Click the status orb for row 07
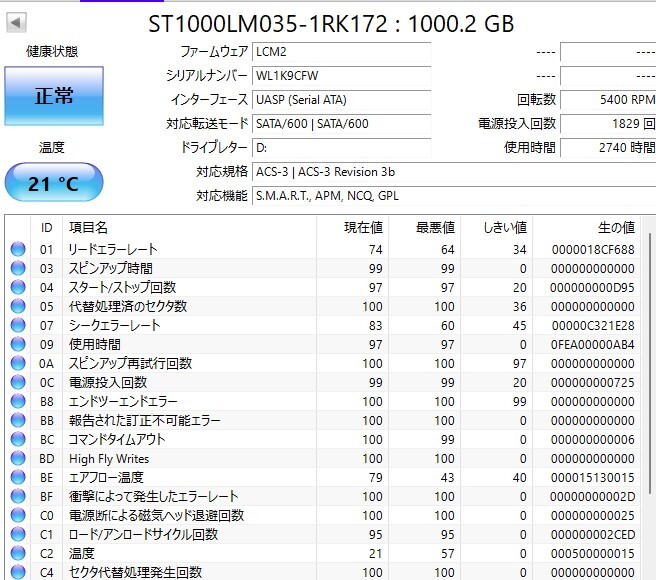656x580 pixels. coord(18,325)
